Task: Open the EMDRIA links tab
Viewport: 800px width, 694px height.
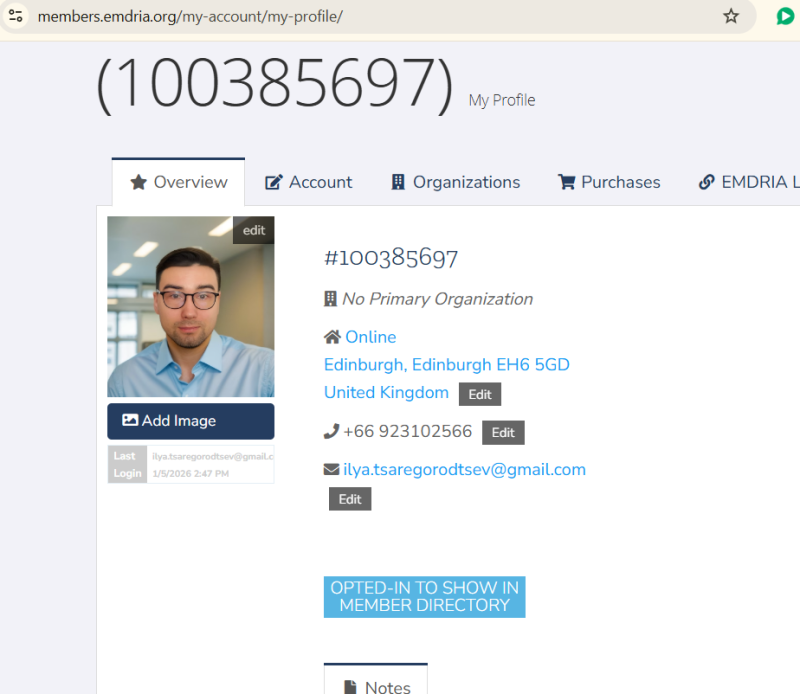Action: click(749, 182)
